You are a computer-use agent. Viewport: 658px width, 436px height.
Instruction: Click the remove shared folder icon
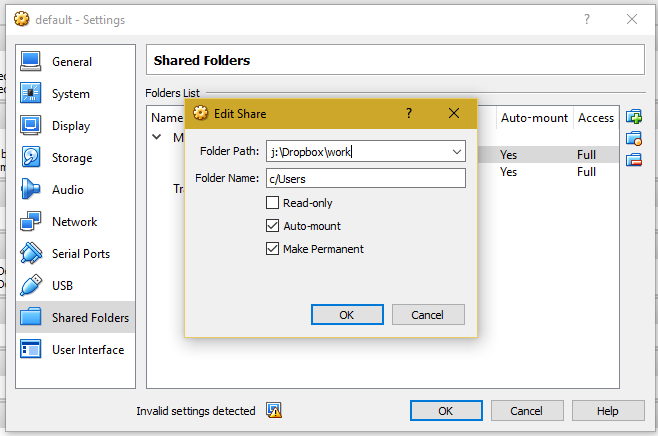pos(633,160)
